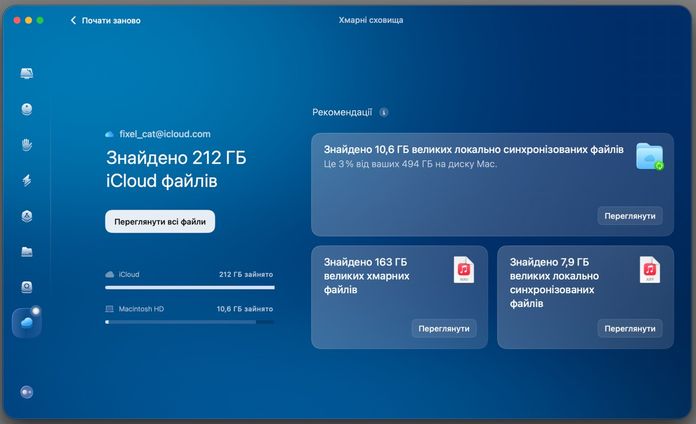The height and width of the screenshot is (424, 696).
Task: Click the 212 ГБ зайнято value
Action: 246,274
